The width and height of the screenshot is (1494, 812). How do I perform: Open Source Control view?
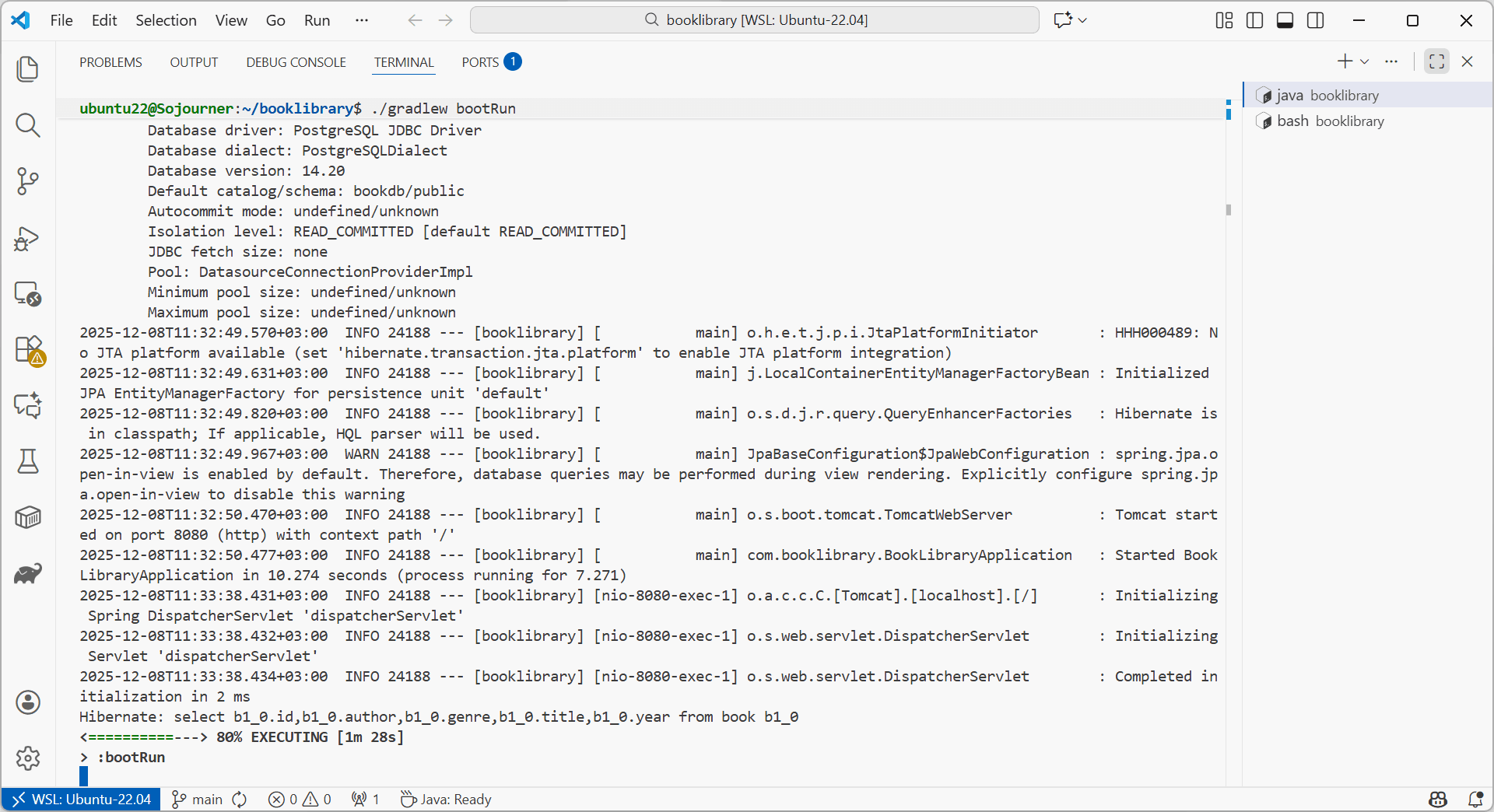[28, 181]
